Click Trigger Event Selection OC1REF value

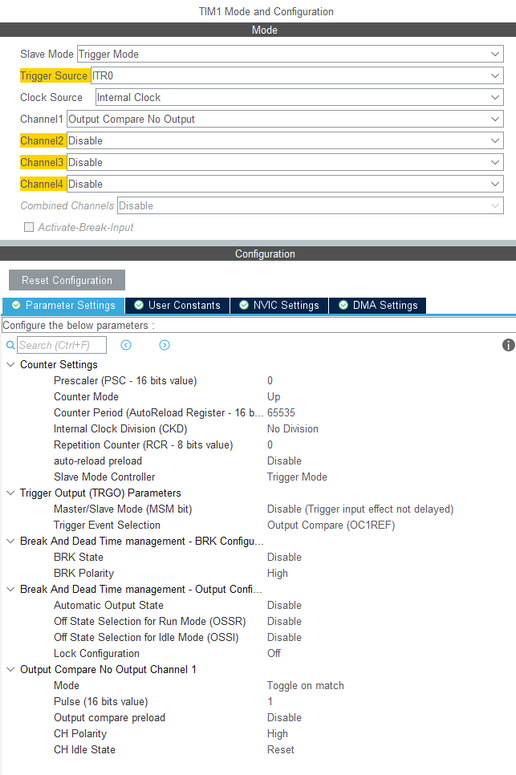click(331, 525)
